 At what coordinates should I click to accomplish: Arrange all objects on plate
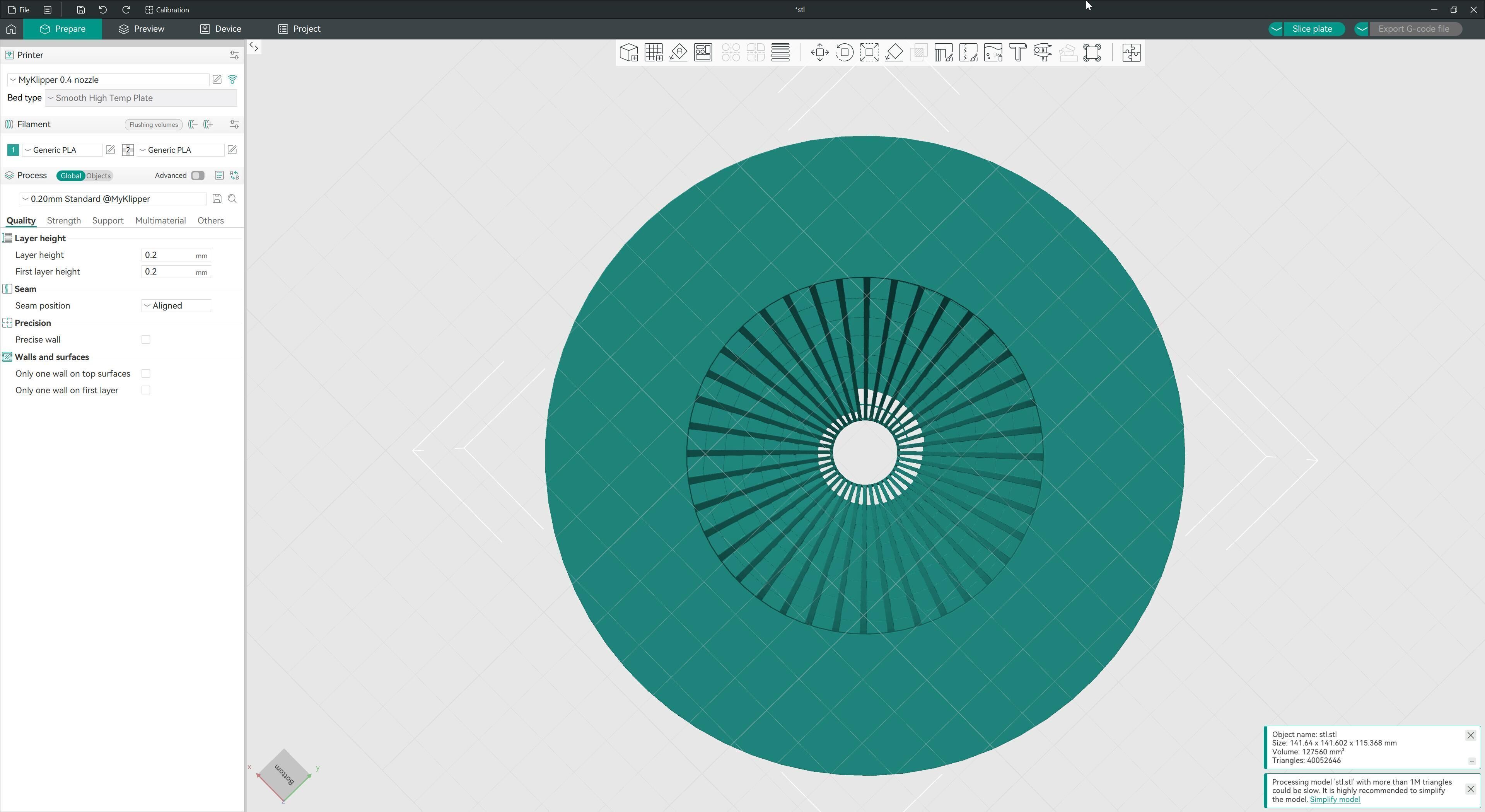point(703,53)
